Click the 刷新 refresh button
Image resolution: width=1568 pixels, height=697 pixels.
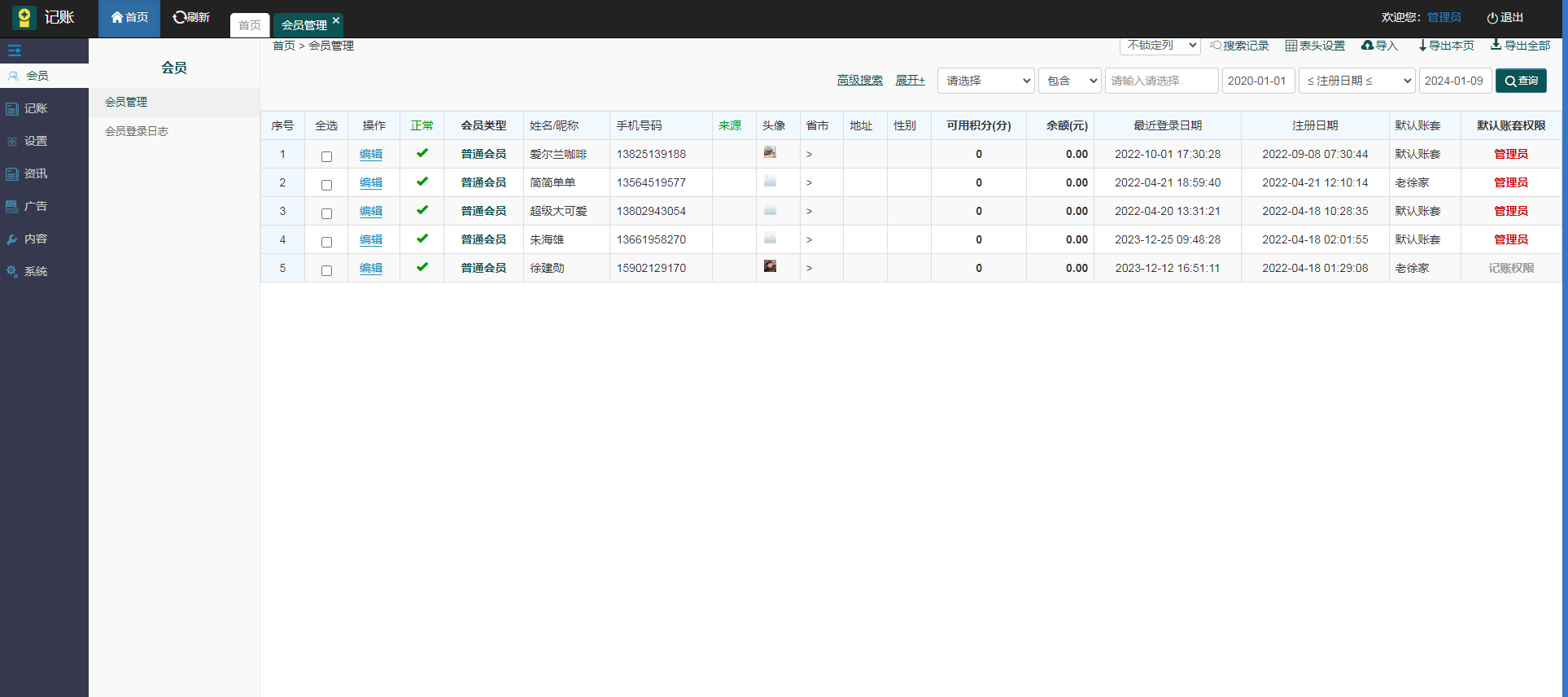click(x=191, y=18)
